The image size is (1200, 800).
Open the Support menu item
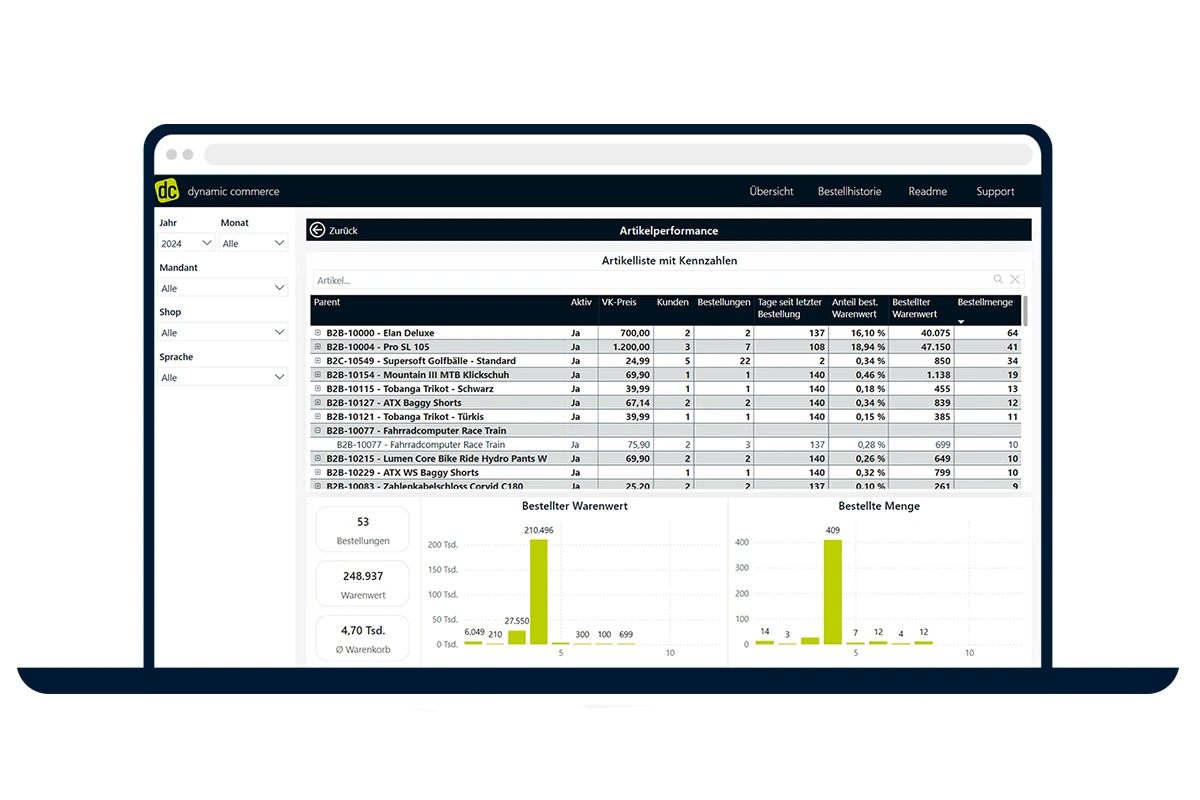pos(995,191)
